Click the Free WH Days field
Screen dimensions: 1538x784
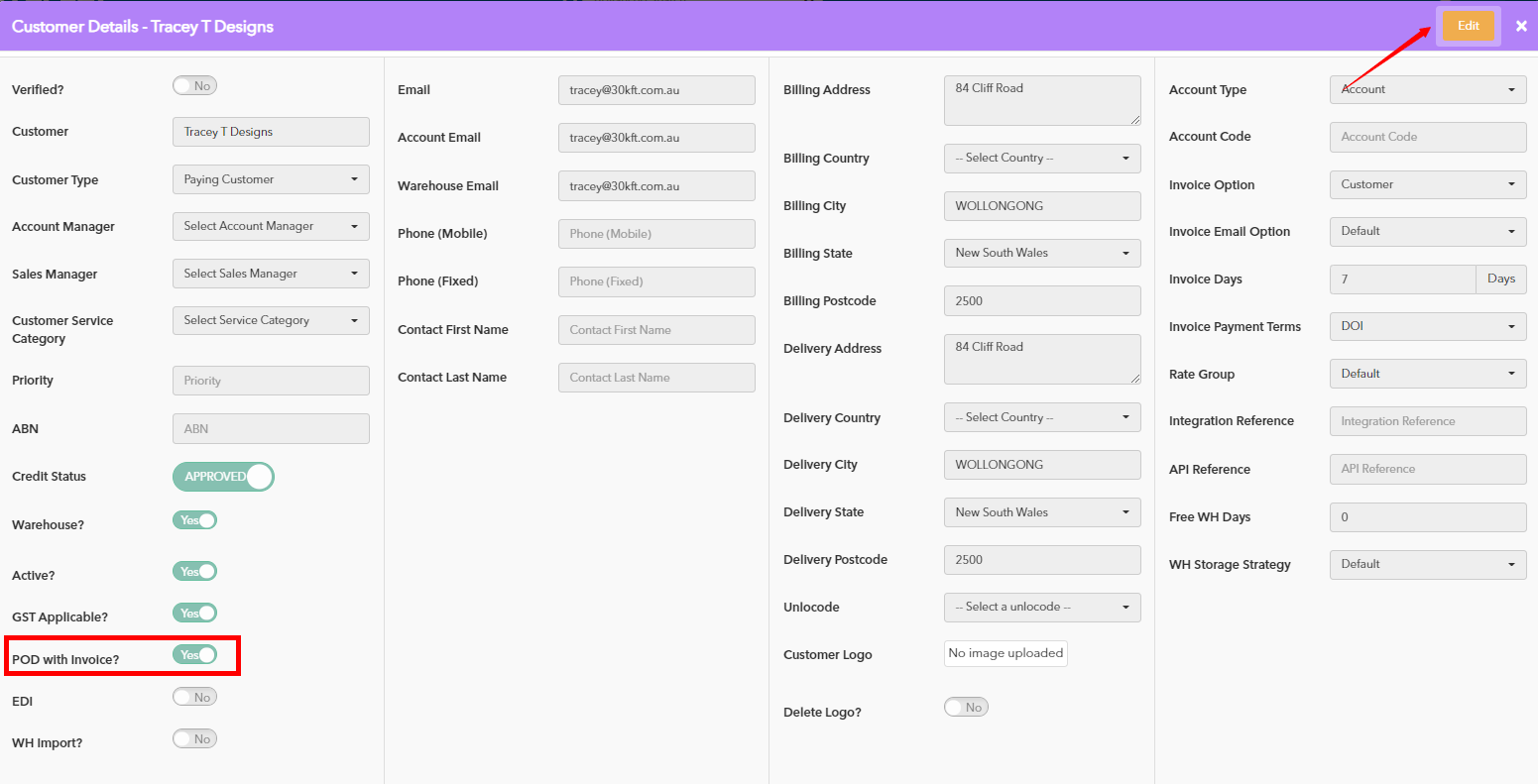pyautogui.click(x=1428, y=517)
